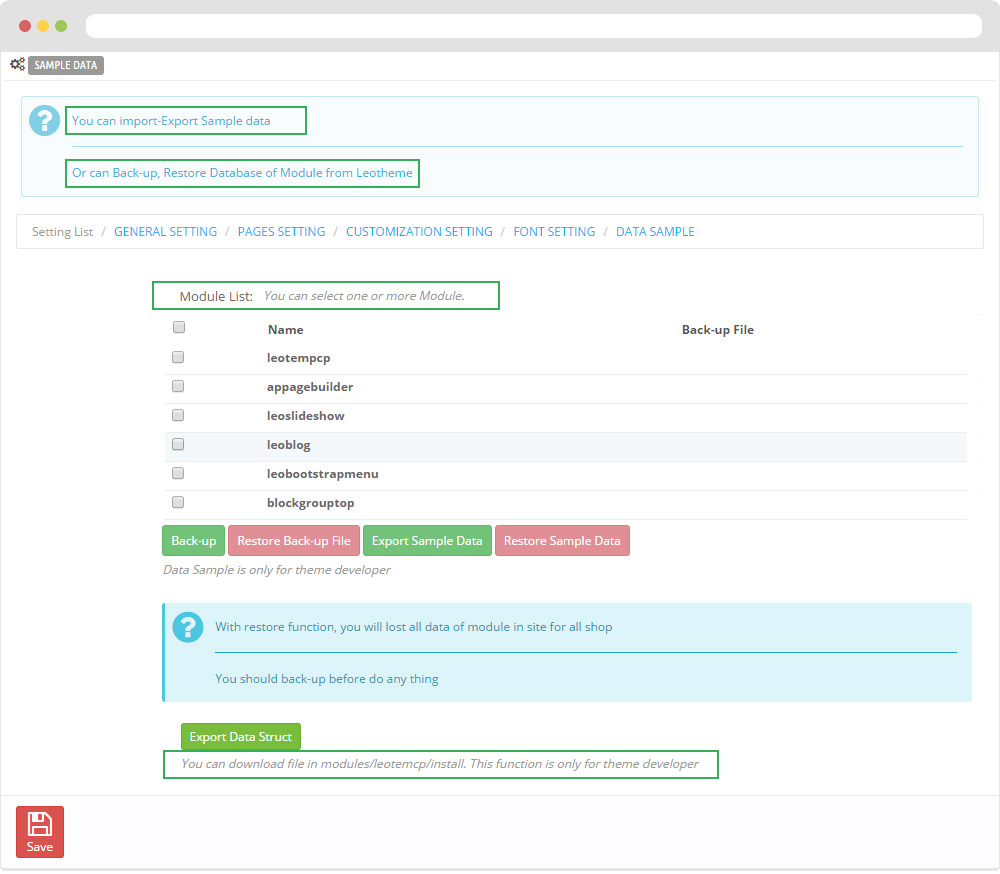Click the question mark icon in top info box
Screen dimensions: 1000x874
coord(45,120)
